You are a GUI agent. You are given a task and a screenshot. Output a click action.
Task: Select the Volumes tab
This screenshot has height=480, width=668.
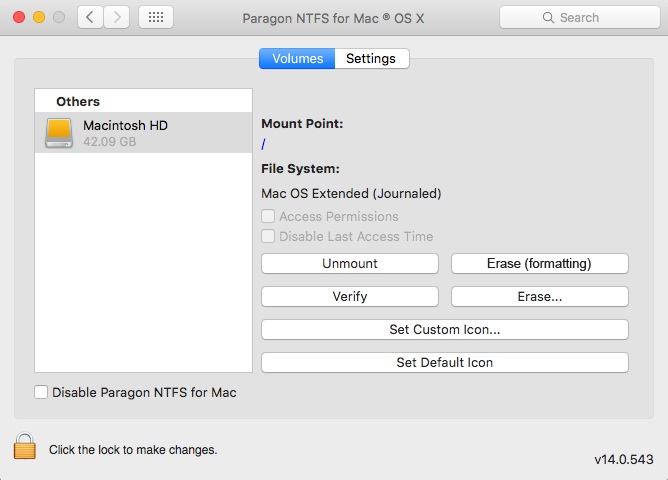pos(297,59)
